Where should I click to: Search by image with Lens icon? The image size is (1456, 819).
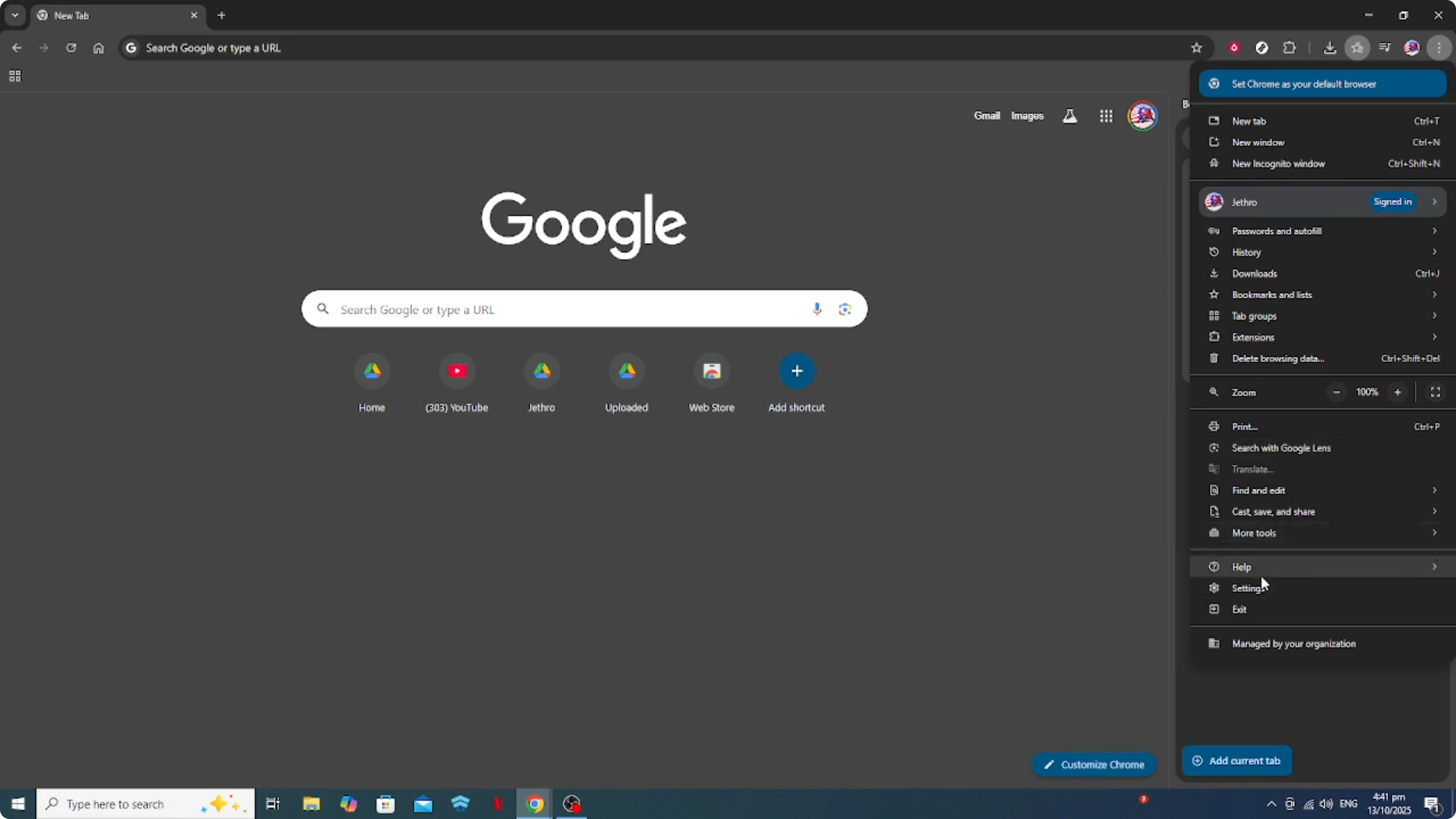(x=845, y=309)
